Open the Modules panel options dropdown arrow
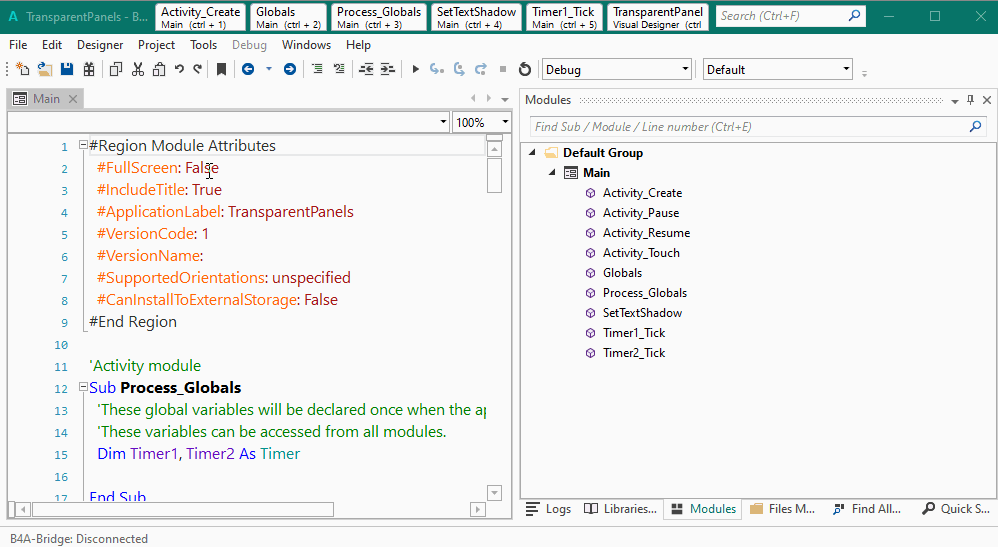The image size is (998, 547). [x=955, y=101]
